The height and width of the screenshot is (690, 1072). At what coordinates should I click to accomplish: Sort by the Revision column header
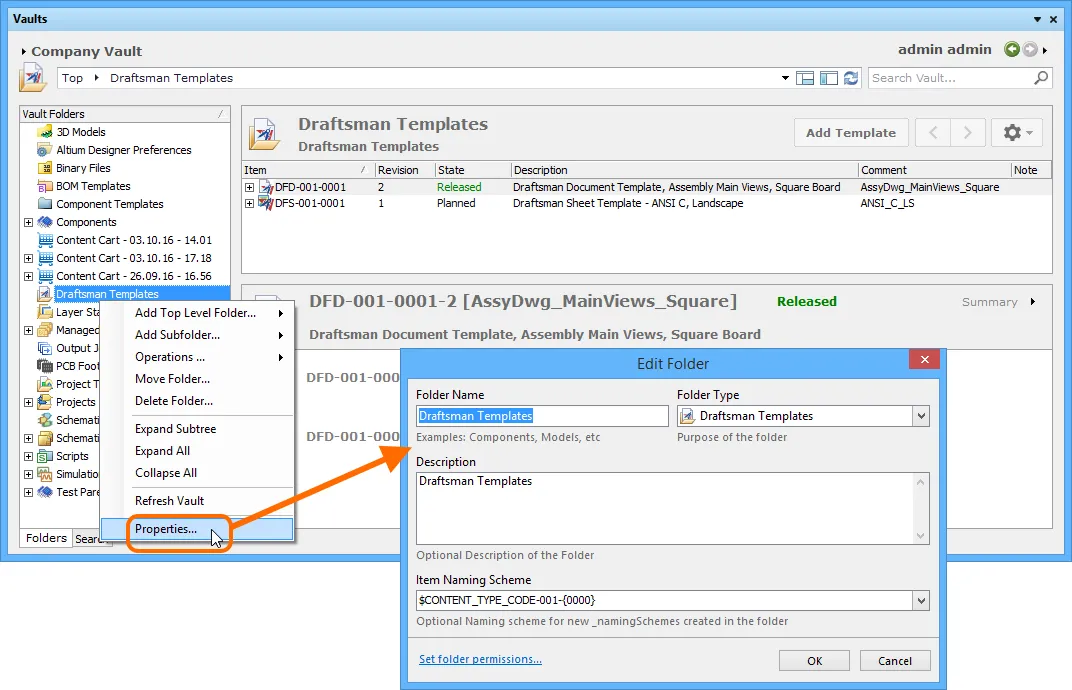tap(405, 170)
